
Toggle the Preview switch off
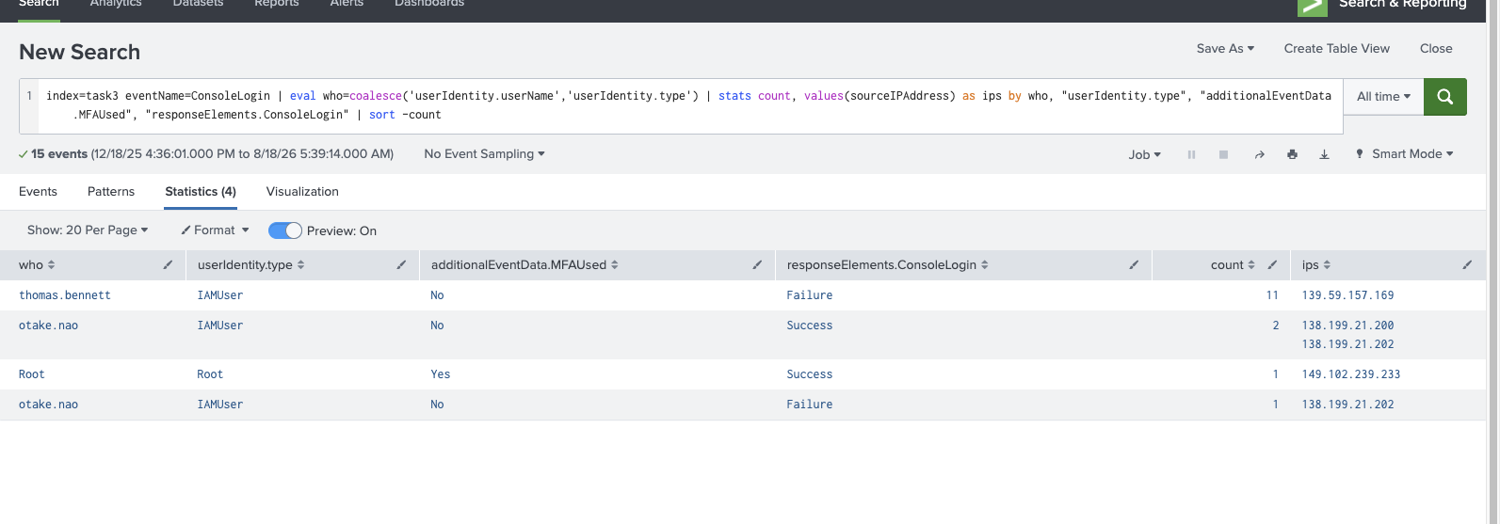point(285,230)
